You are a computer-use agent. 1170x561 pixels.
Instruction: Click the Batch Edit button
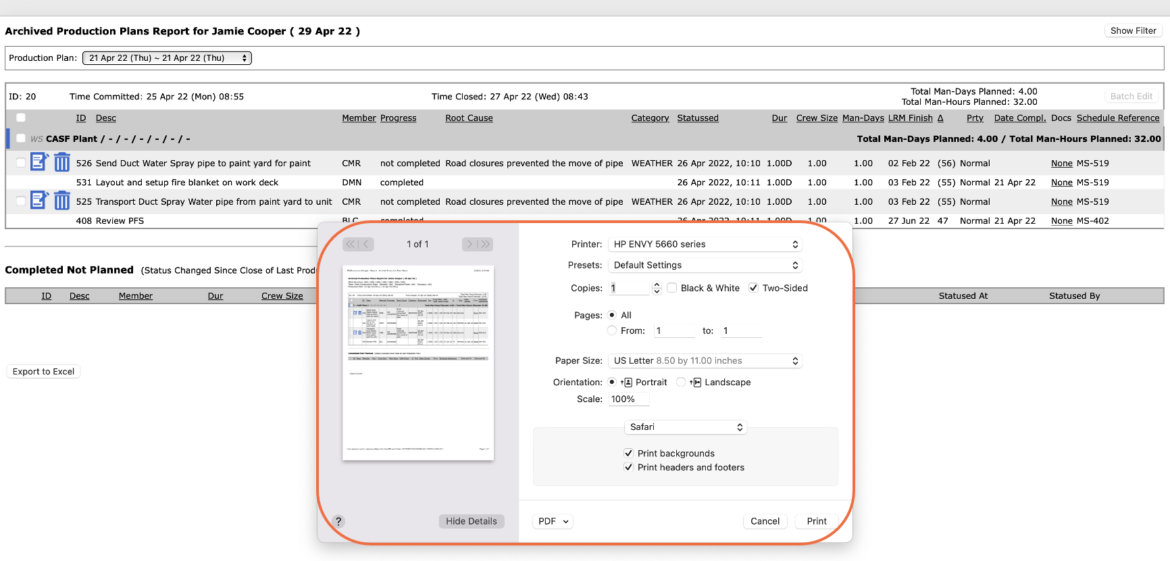[x=1133, y=97]
